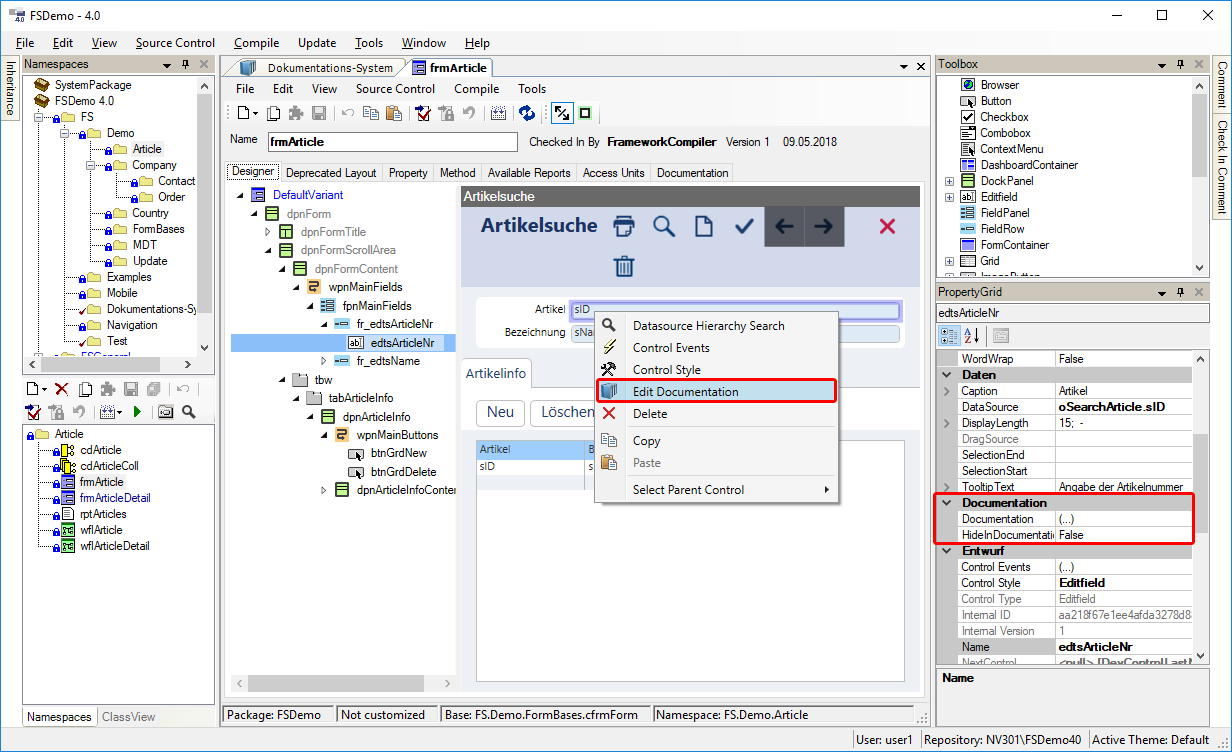
Task: Choose Control Events in context menu
Action: [716, 348]
